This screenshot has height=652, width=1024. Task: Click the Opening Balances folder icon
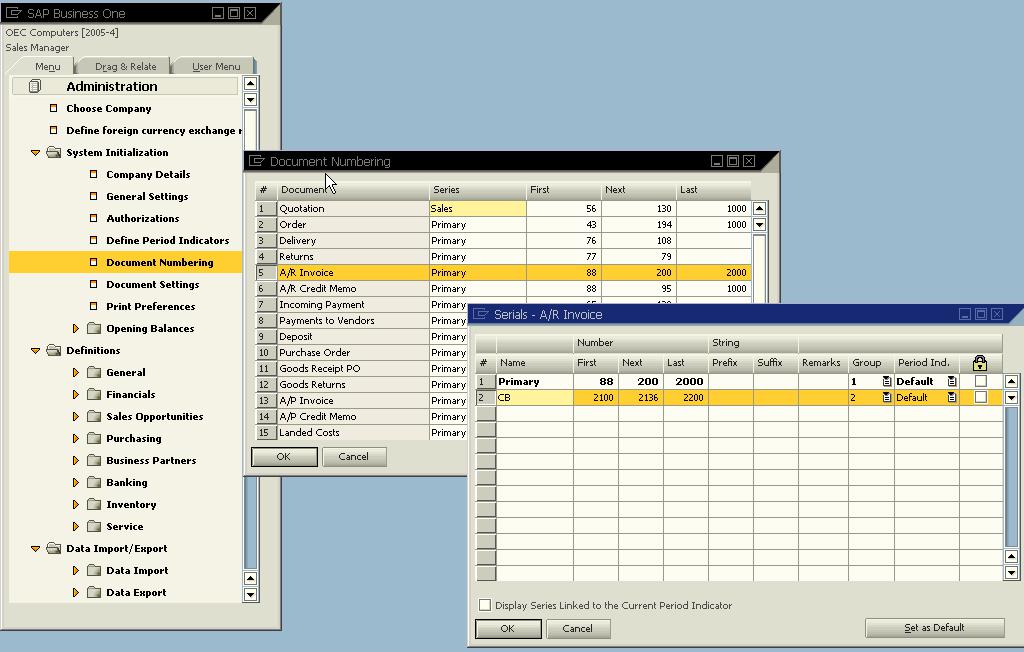(94, 328)
